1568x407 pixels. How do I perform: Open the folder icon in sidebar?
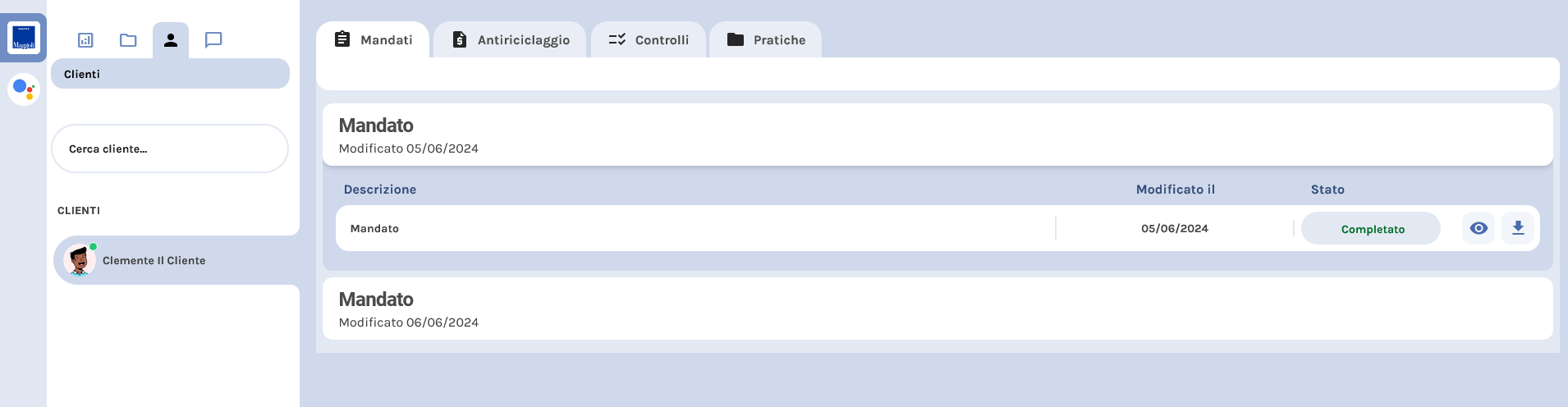(128, 40)
